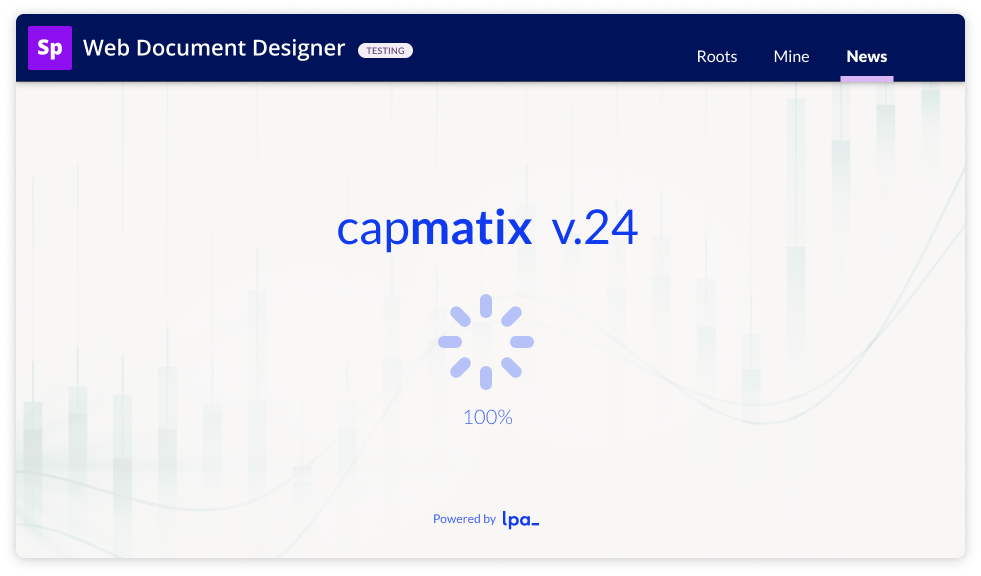Switch to the Mine tab
The width and height of the screenshot is (981, 576).
point(791,56)
